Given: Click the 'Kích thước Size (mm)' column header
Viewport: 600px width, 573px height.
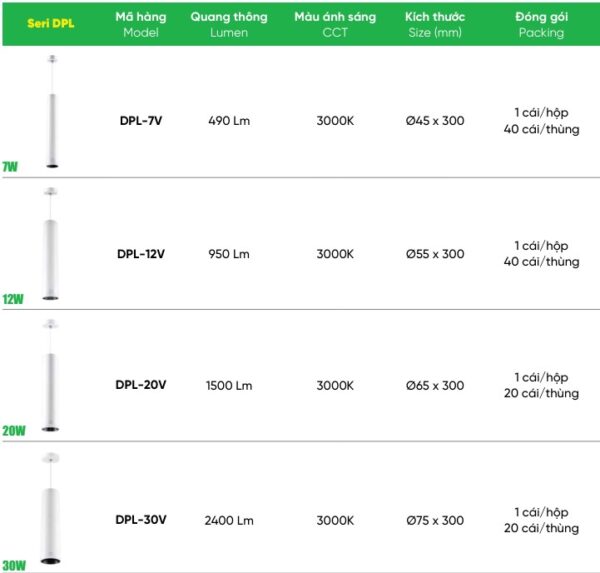Looking at the screenshot, I should (435, 24).
